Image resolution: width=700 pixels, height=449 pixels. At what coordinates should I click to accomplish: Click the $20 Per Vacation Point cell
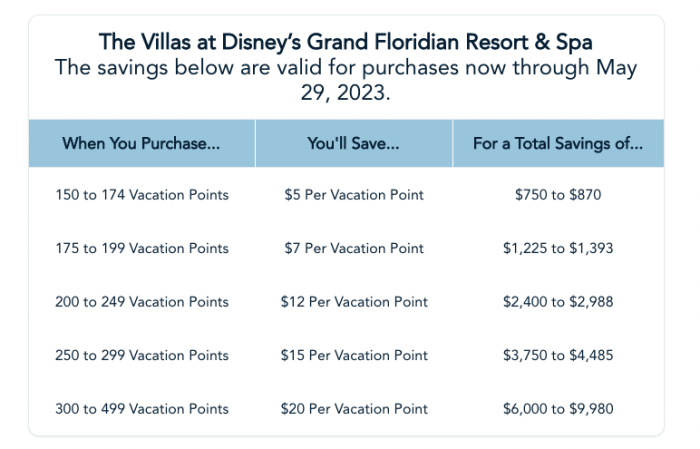click(x=354, y=409)
